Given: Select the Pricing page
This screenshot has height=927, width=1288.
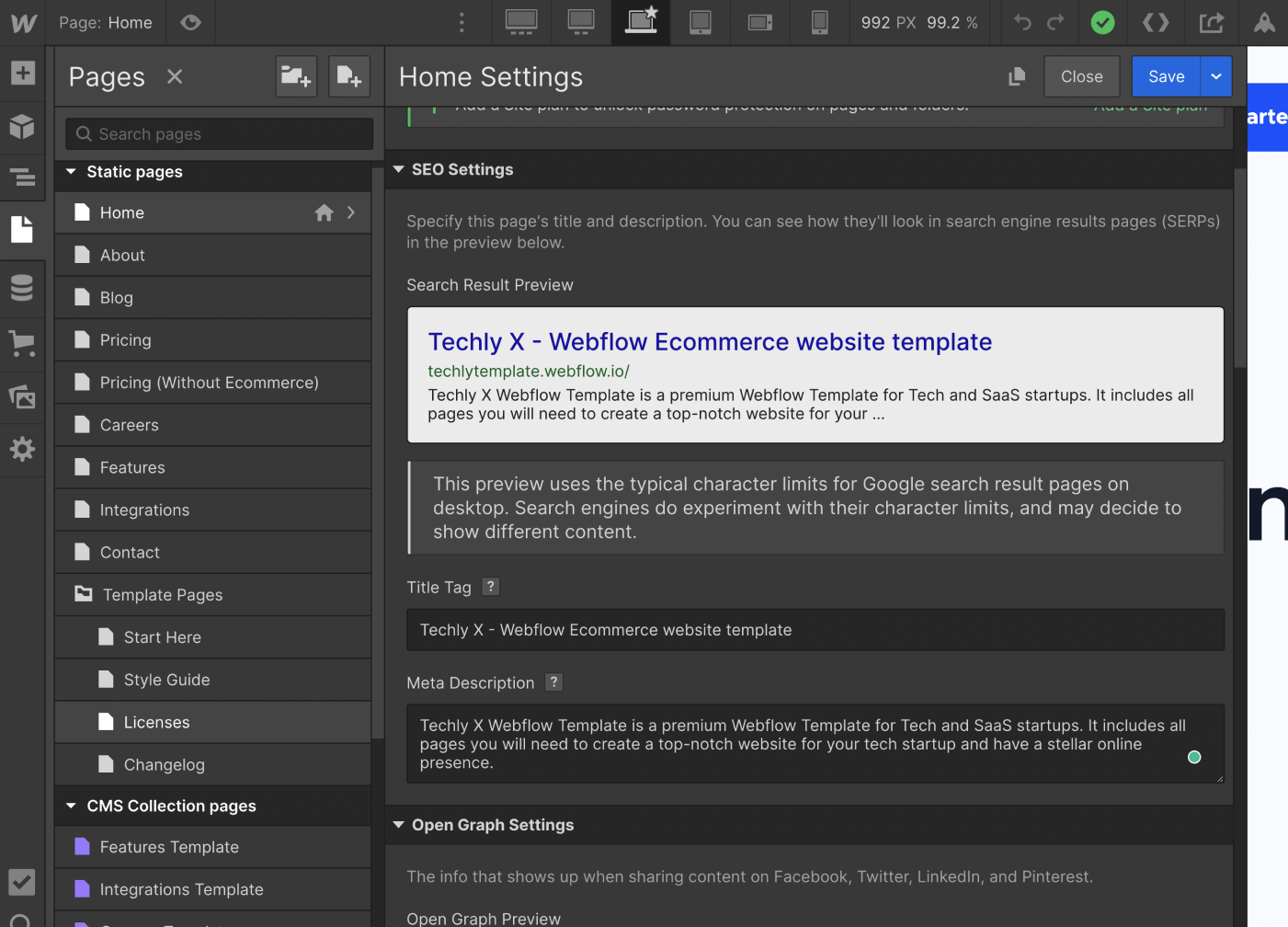Looking at the screenshot, I should tap(212, 340).
